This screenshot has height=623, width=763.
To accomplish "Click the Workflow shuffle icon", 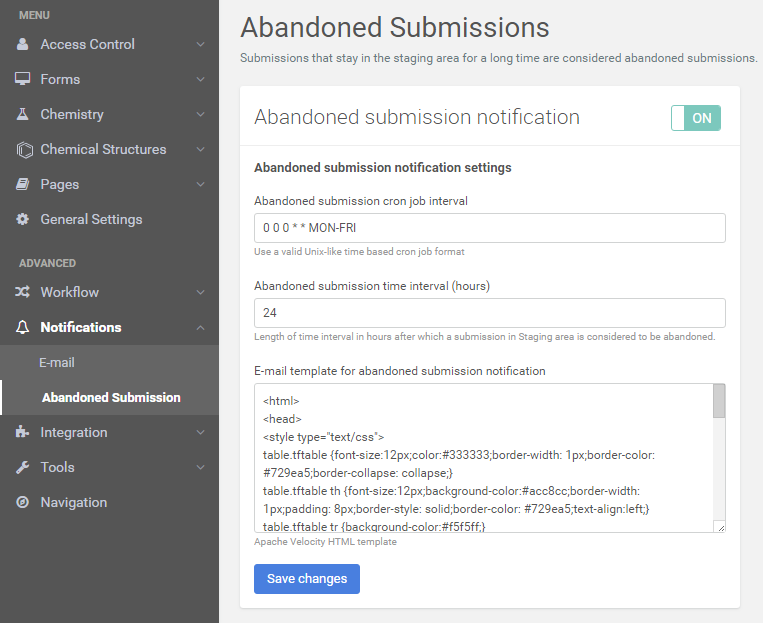I will [x=22, y=292].
